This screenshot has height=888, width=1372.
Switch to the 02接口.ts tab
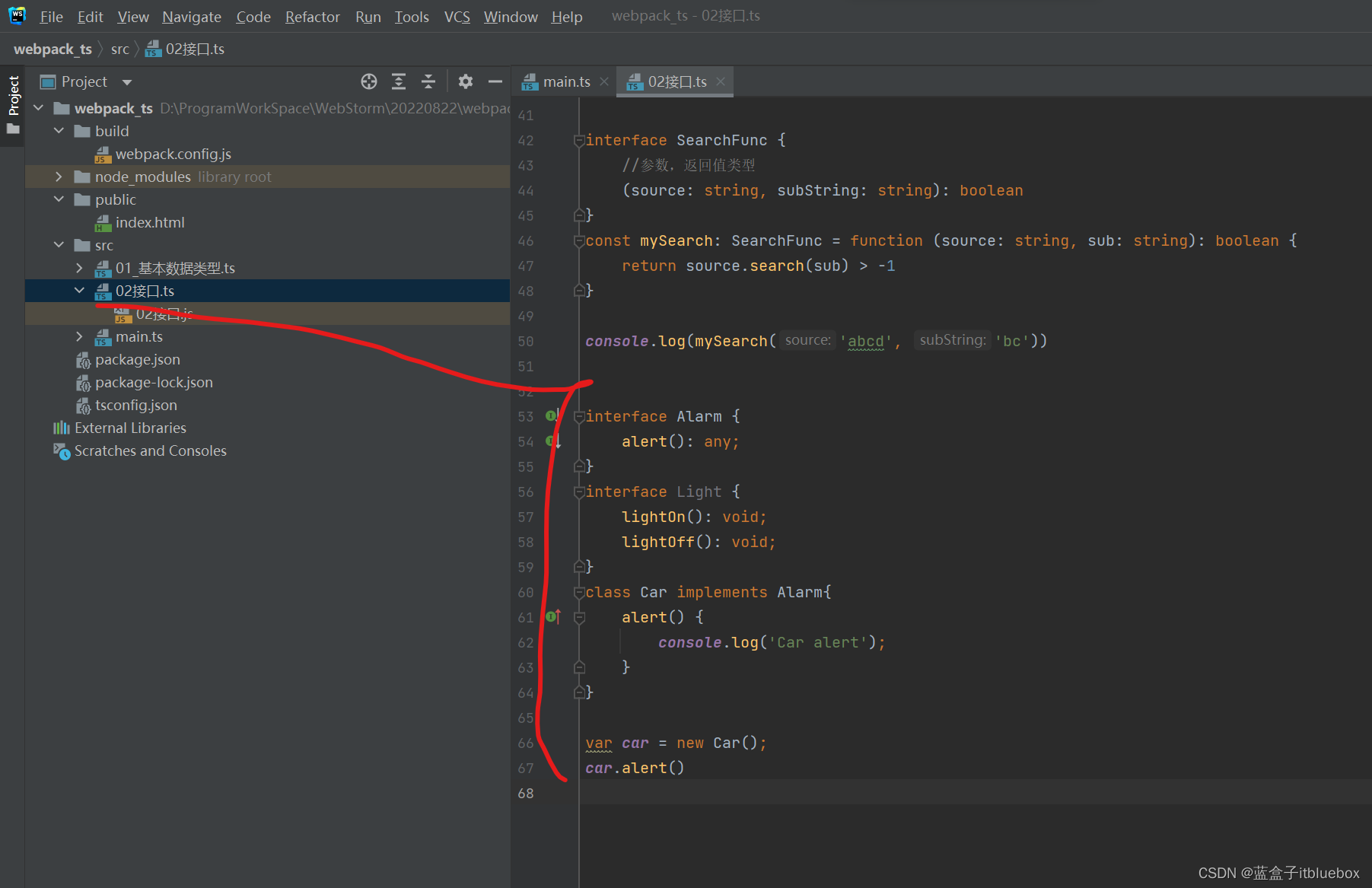(676, 81)
